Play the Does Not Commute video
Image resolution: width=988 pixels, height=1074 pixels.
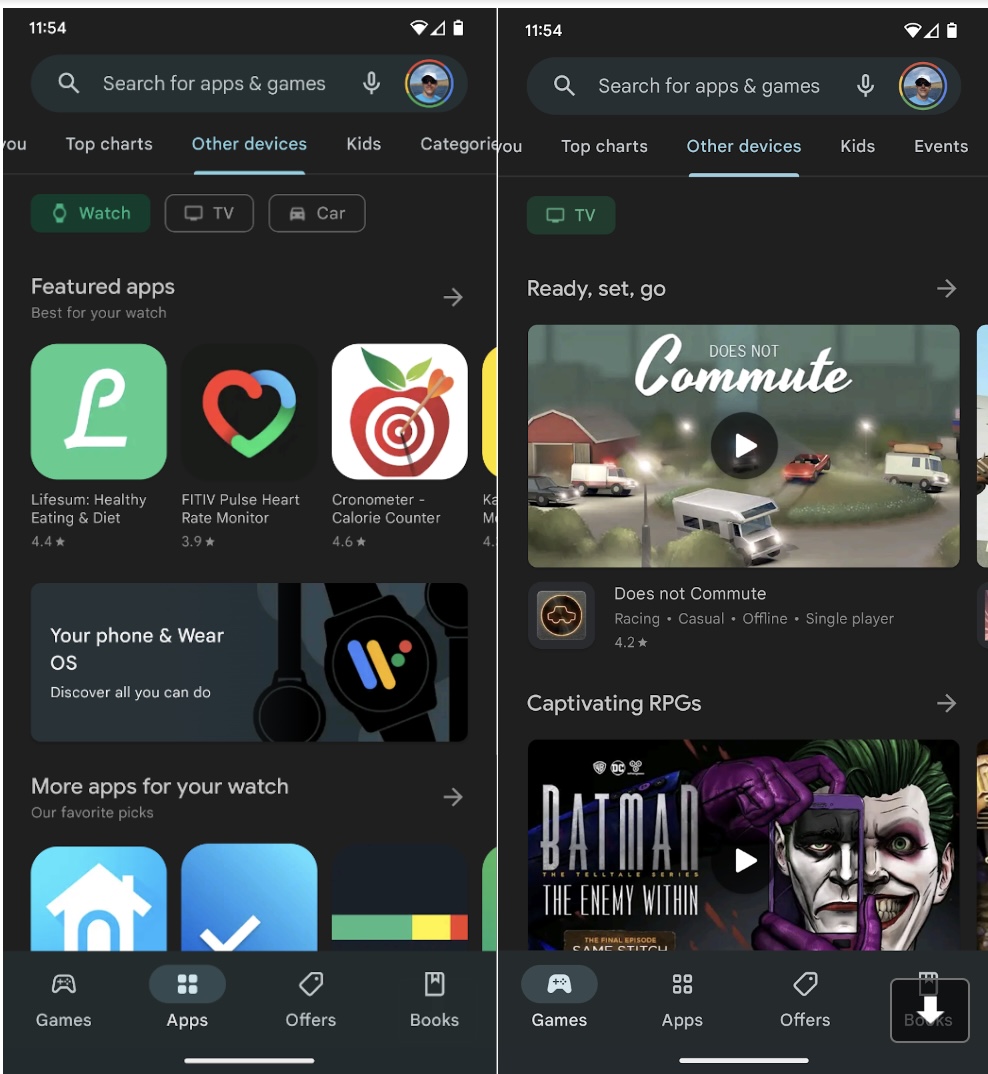coord(744,446)
